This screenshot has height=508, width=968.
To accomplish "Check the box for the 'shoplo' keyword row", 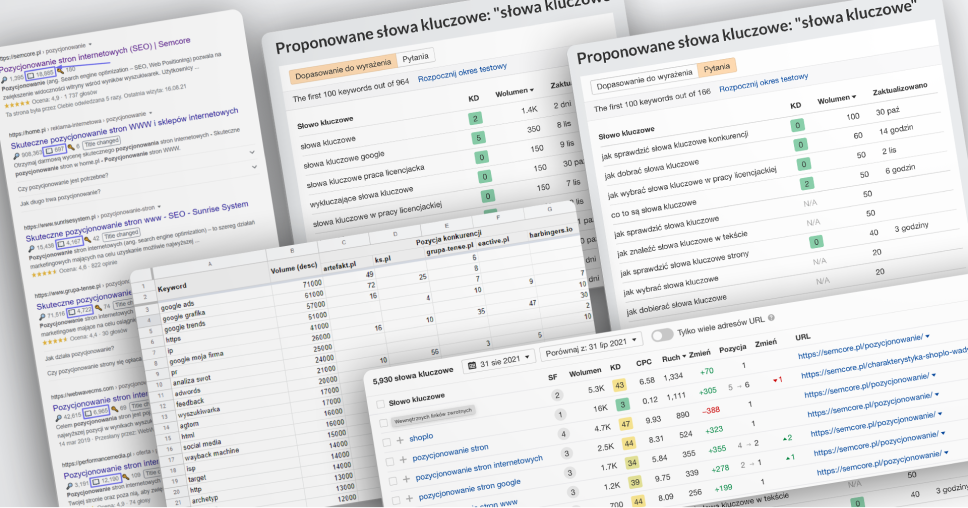I will pyautogui.click(x=386, y=442).
